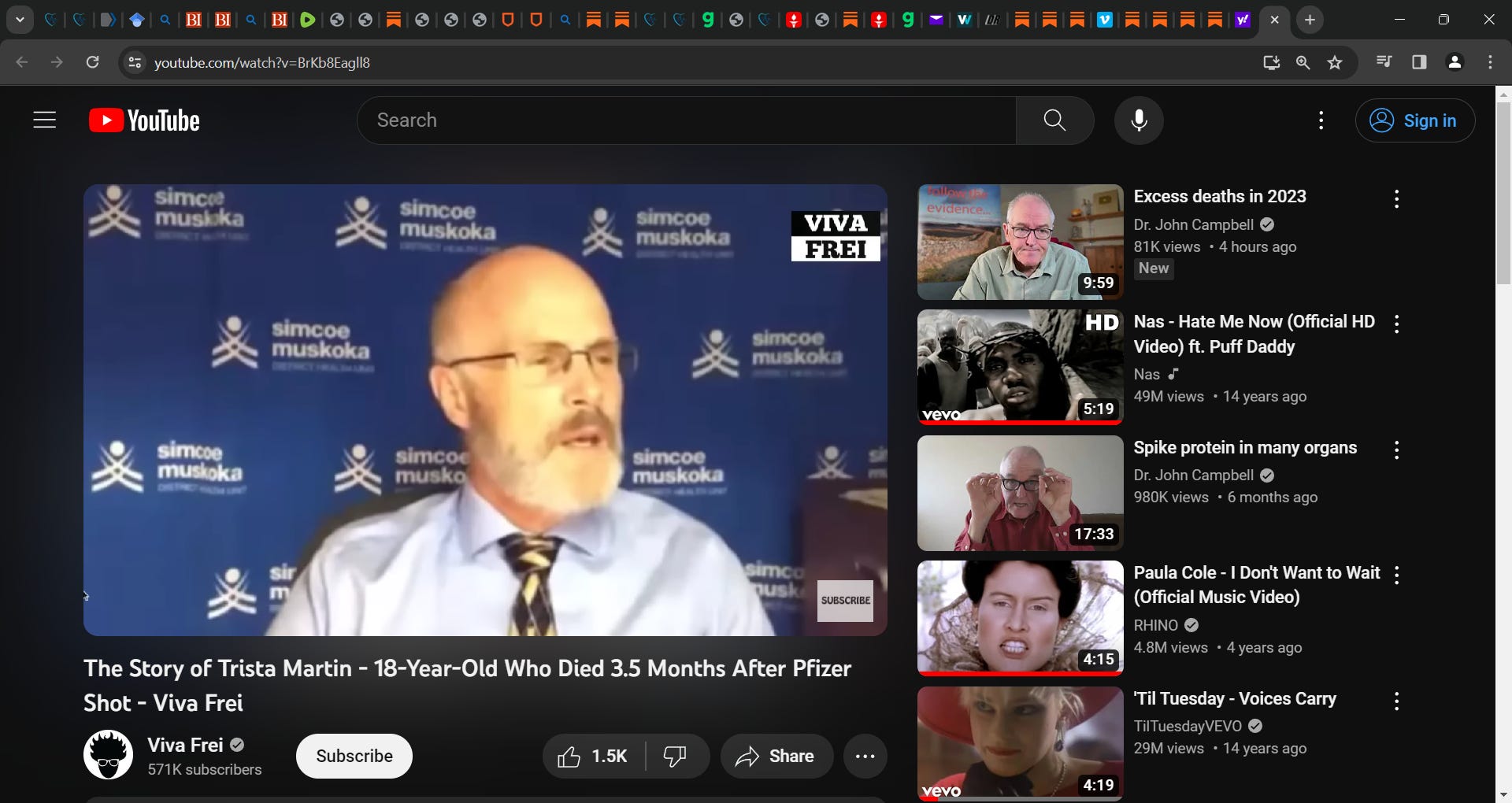The width and height of the screenshot is (1512, 803).
Task: Open Chrome three-dot menu
Action: (1490, 62)
